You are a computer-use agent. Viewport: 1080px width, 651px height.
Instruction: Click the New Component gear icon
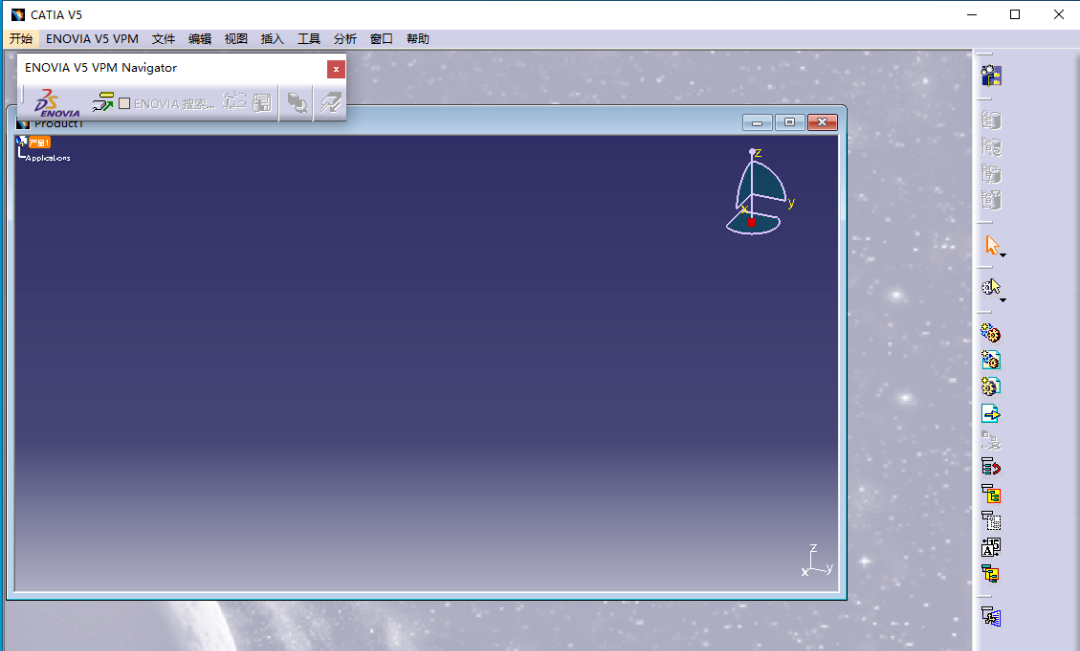(x=991, y=333)
